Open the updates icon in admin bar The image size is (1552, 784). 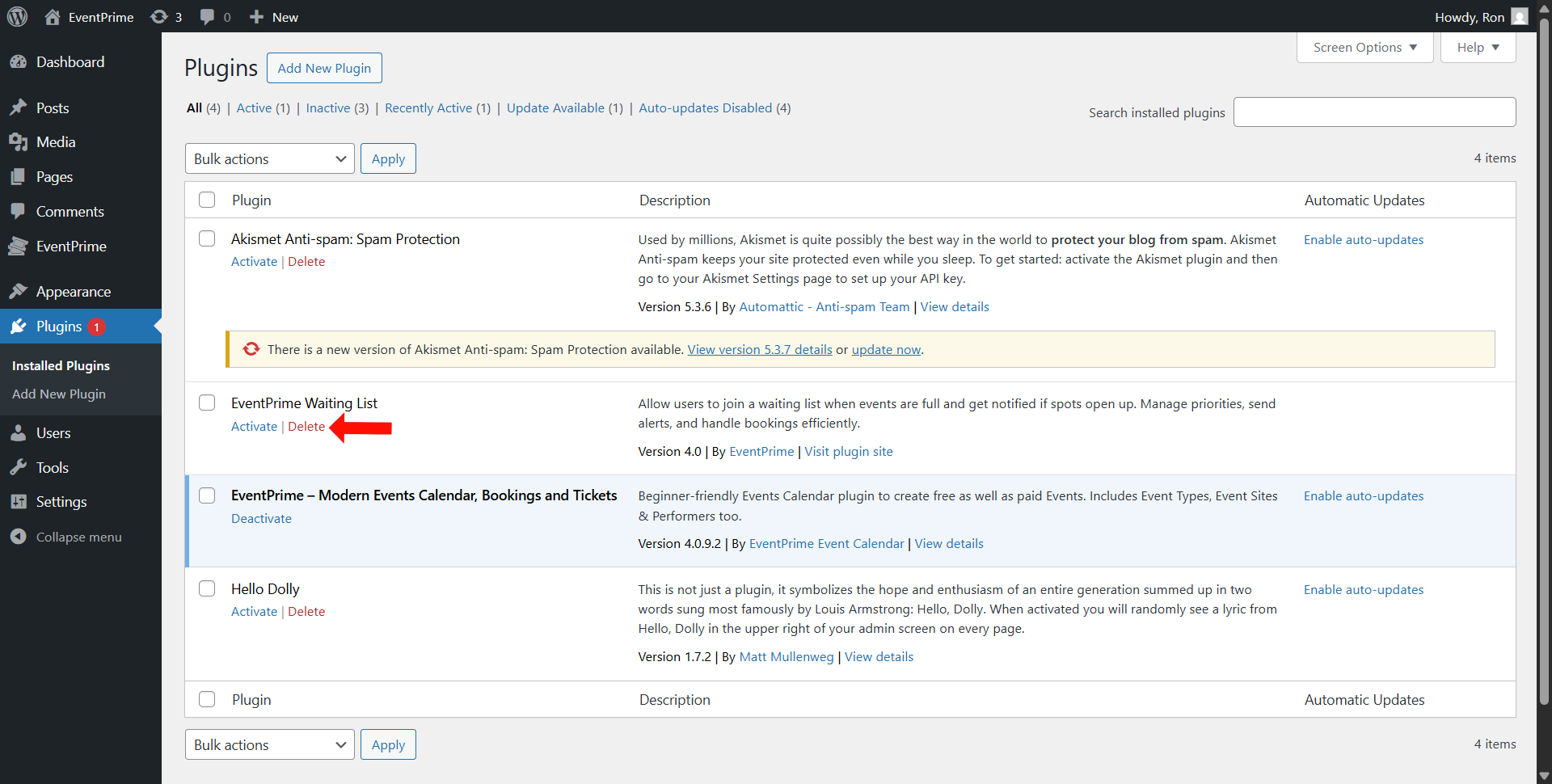[x=159, y=17]
